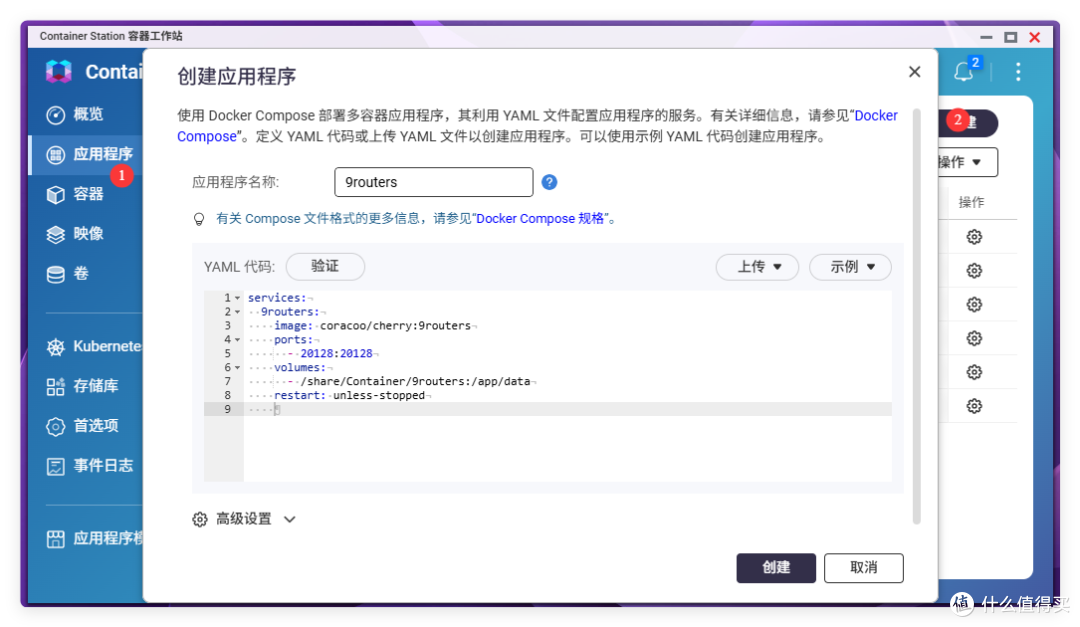This screenshot has height=627, width=1080.
Task: Expand Advanced Settings (高级设置) chevron
Action: click(x=289, y=520)
